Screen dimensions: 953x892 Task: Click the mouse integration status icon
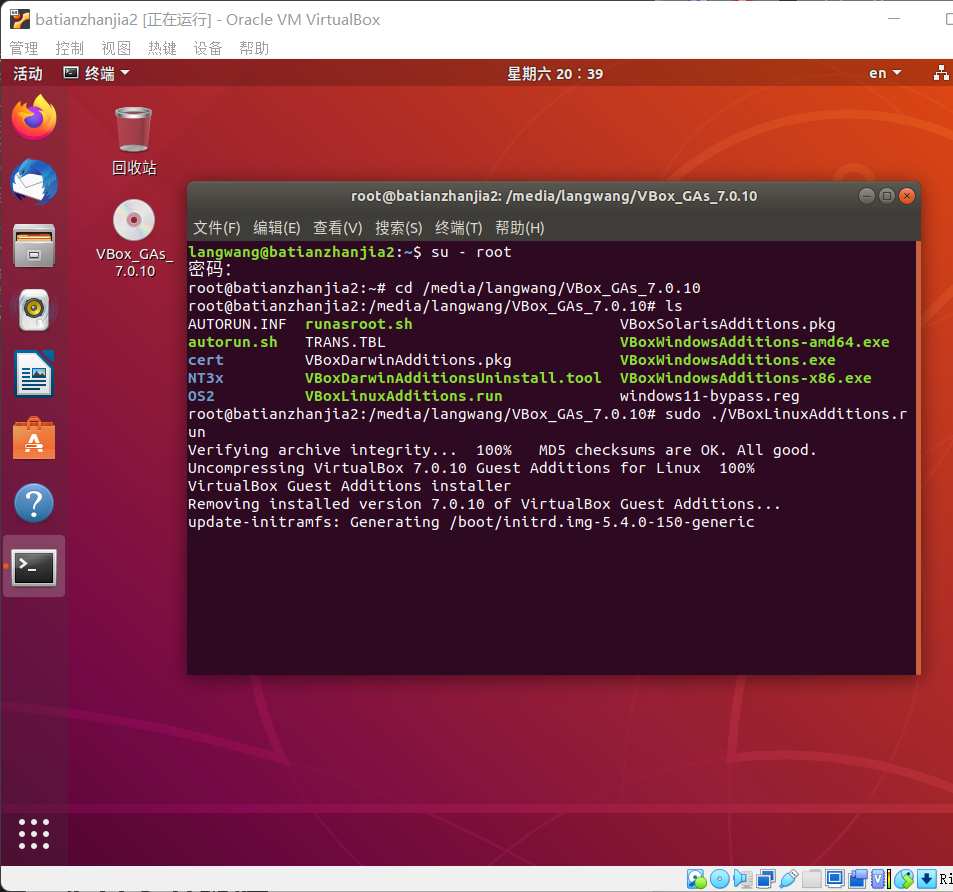click(x=904, y=879)
